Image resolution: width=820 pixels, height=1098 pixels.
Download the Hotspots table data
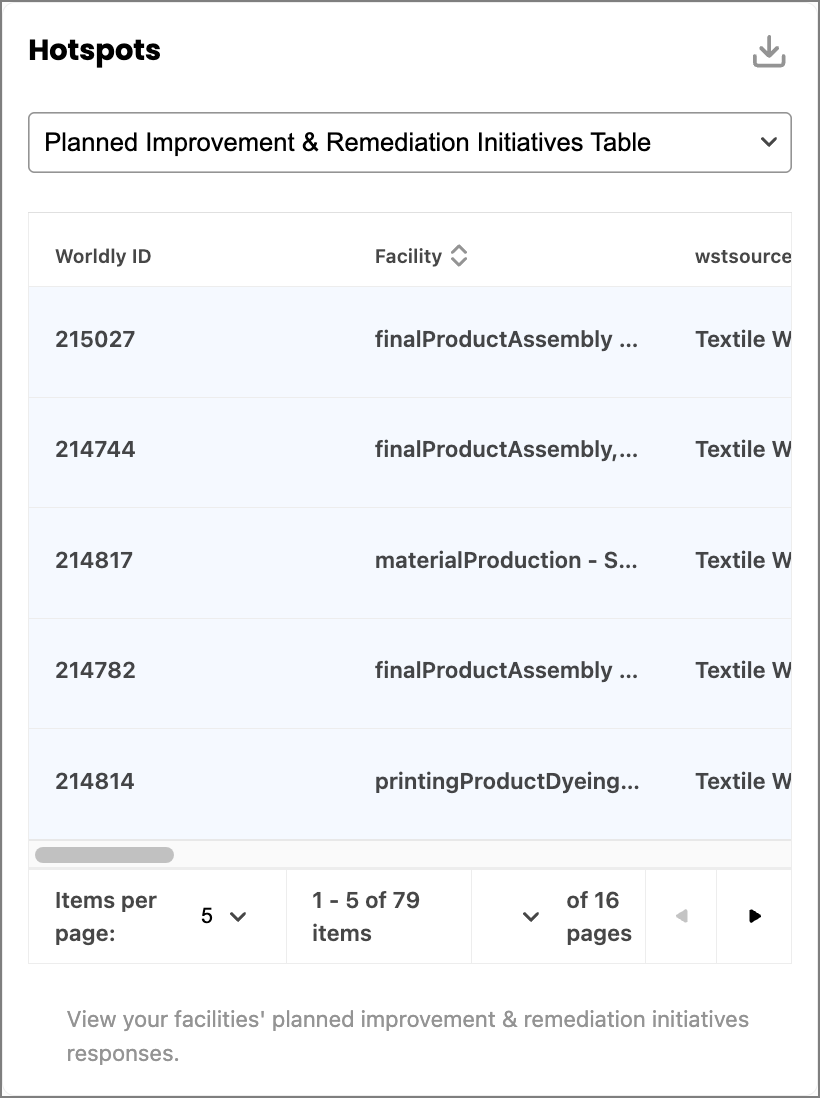(x=769, y=51)
